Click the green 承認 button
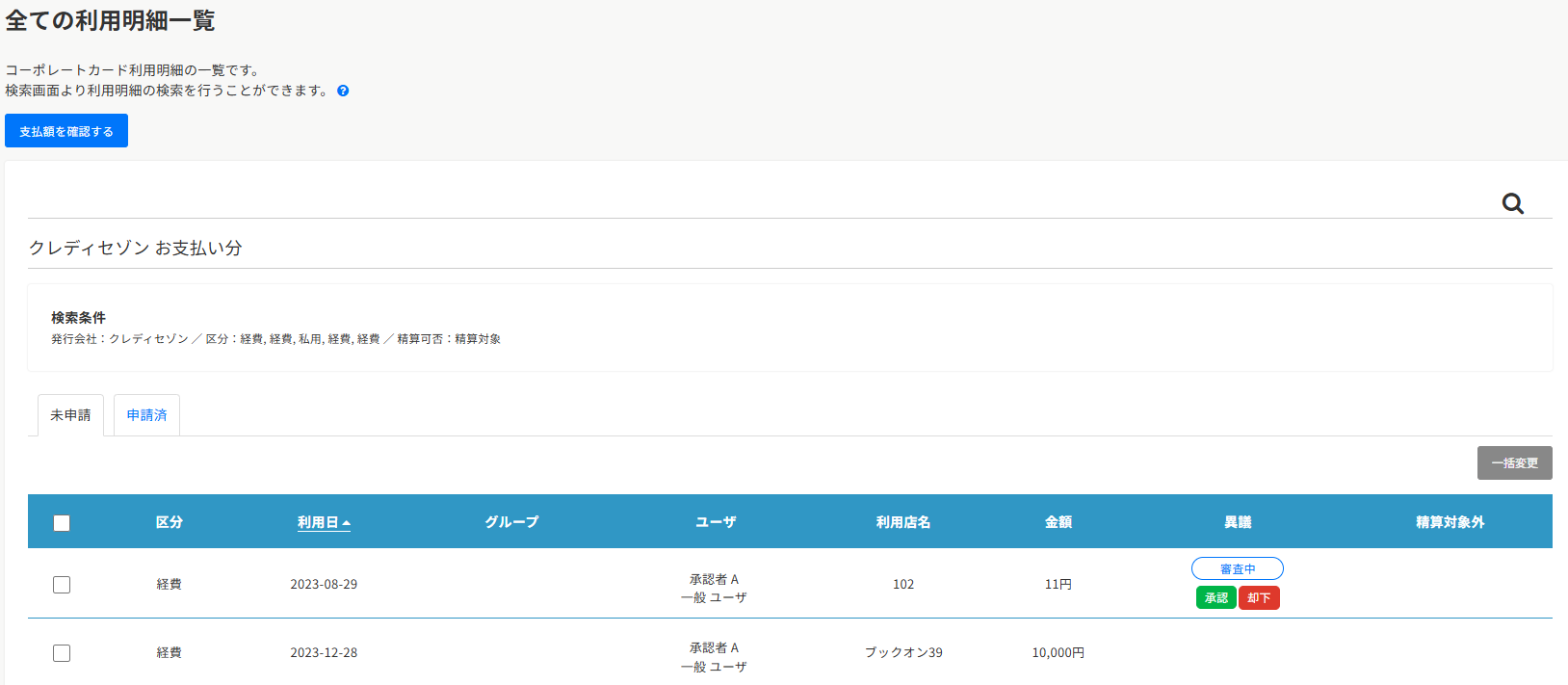This screenshot has width=1568, height=685. tap(1215, 598)
